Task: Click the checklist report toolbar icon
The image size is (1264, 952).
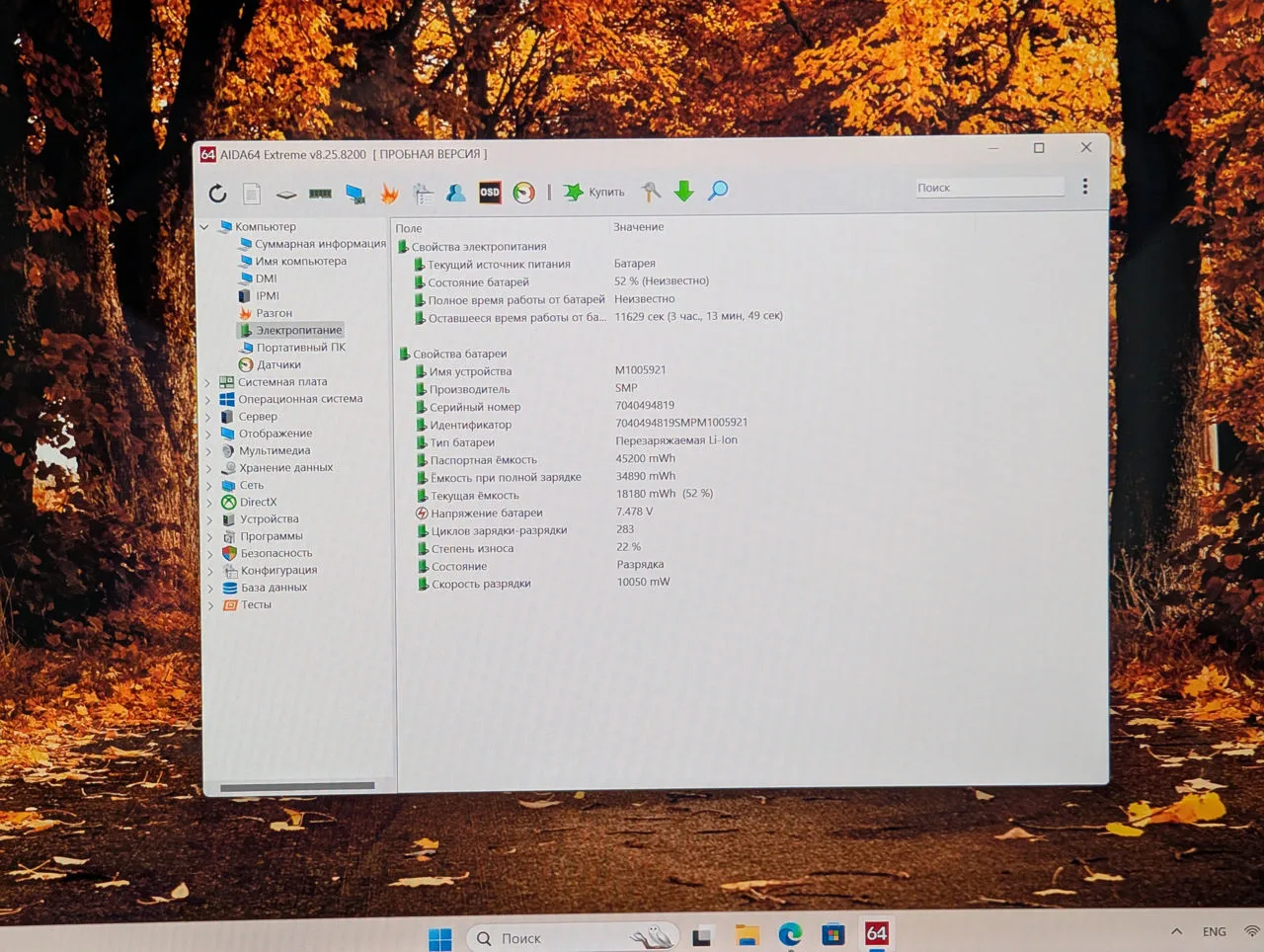Action: [x=424, y=194]
